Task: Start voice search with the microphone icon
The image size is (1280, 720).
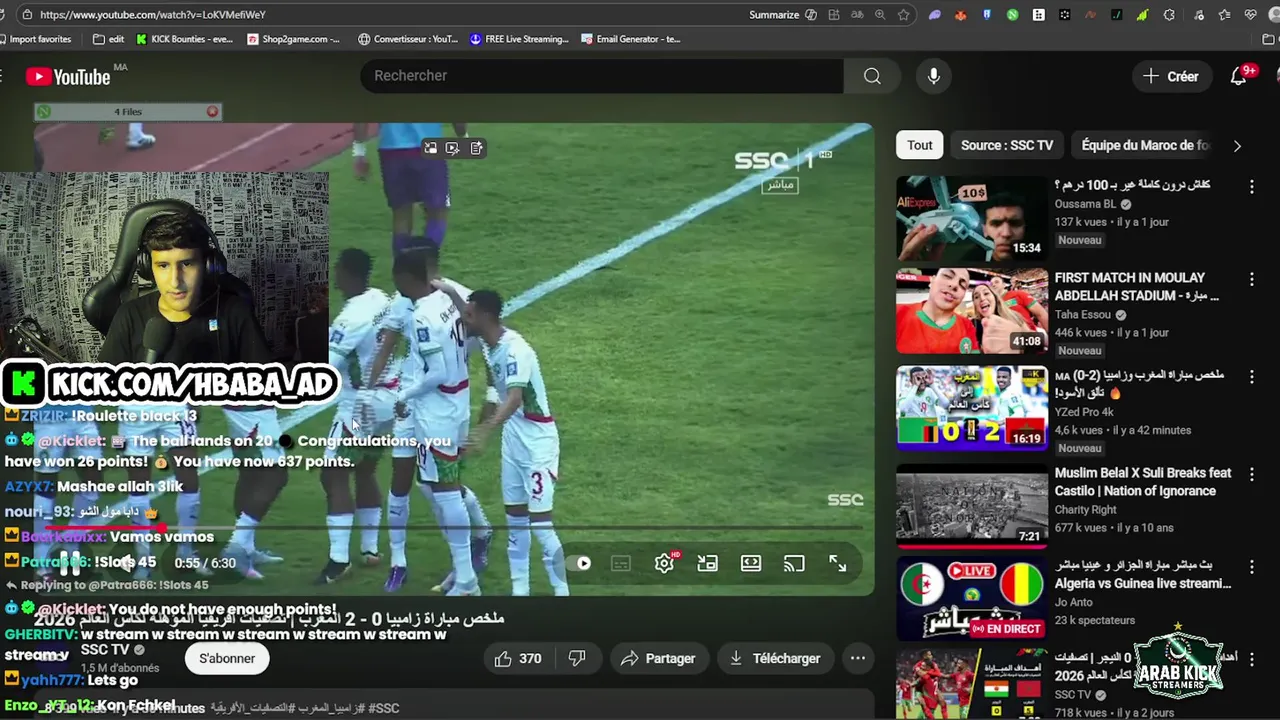Action: (x=933, y=76)
